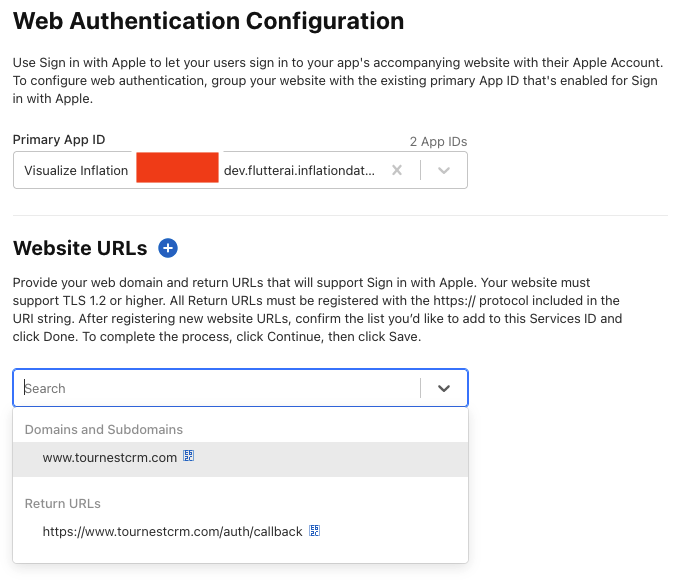Image resolution: width=680 pixels, height=583 pixels.
Task: Click the '2 App IDs' count text
Action: [438, 141]
